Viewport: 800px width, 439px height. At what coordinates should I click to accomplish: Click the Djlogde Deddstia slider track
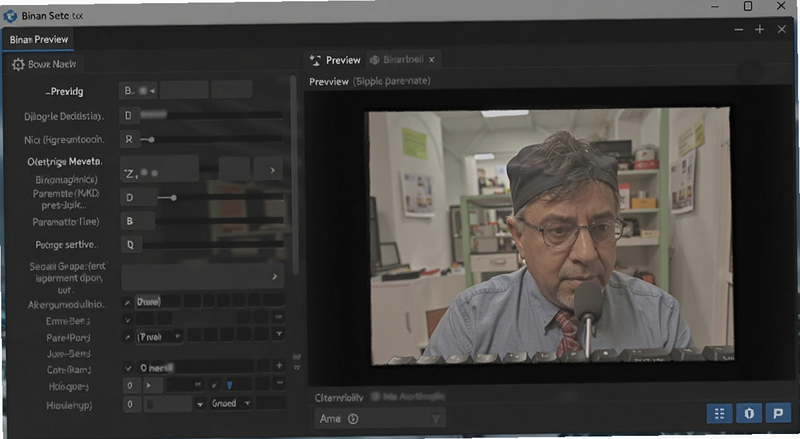point(212,115)
